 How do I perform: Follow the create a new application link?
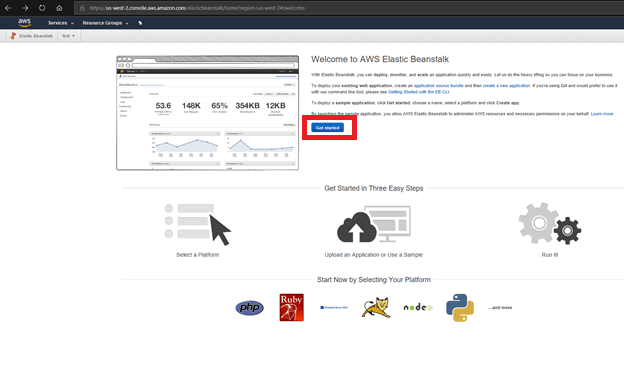[x=507, y=86]
